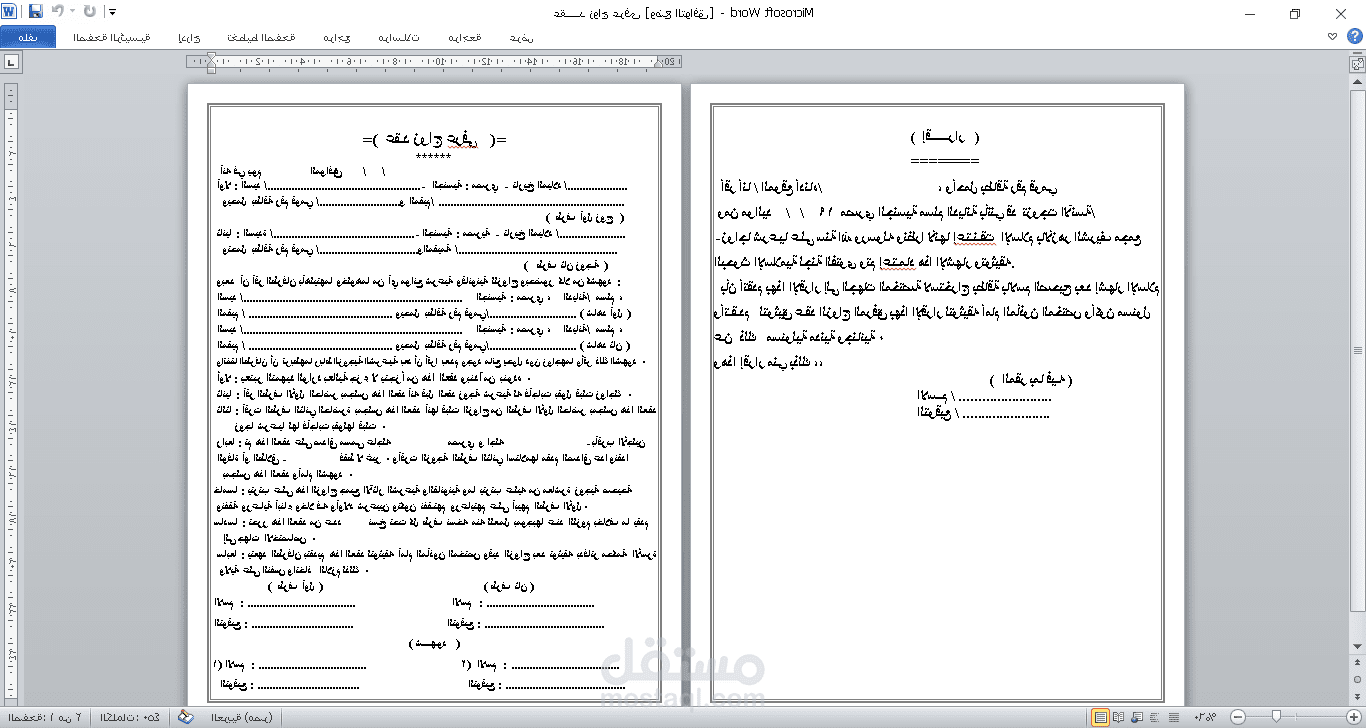Click the Undo arrow icon

coord(57,12)
